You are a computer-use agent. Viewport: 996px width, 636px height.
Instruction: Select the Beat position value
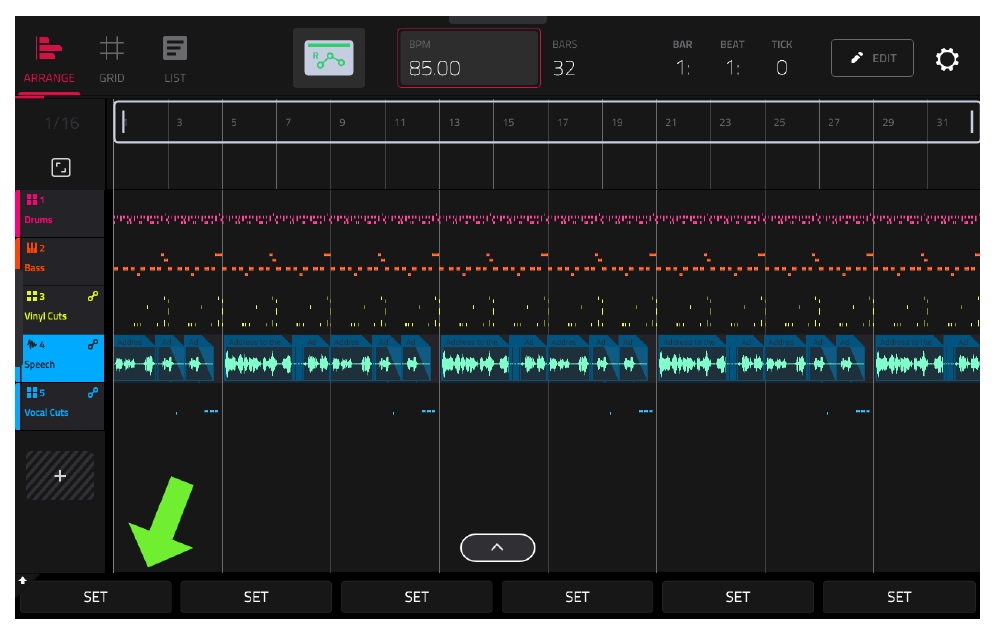(732, 68)
